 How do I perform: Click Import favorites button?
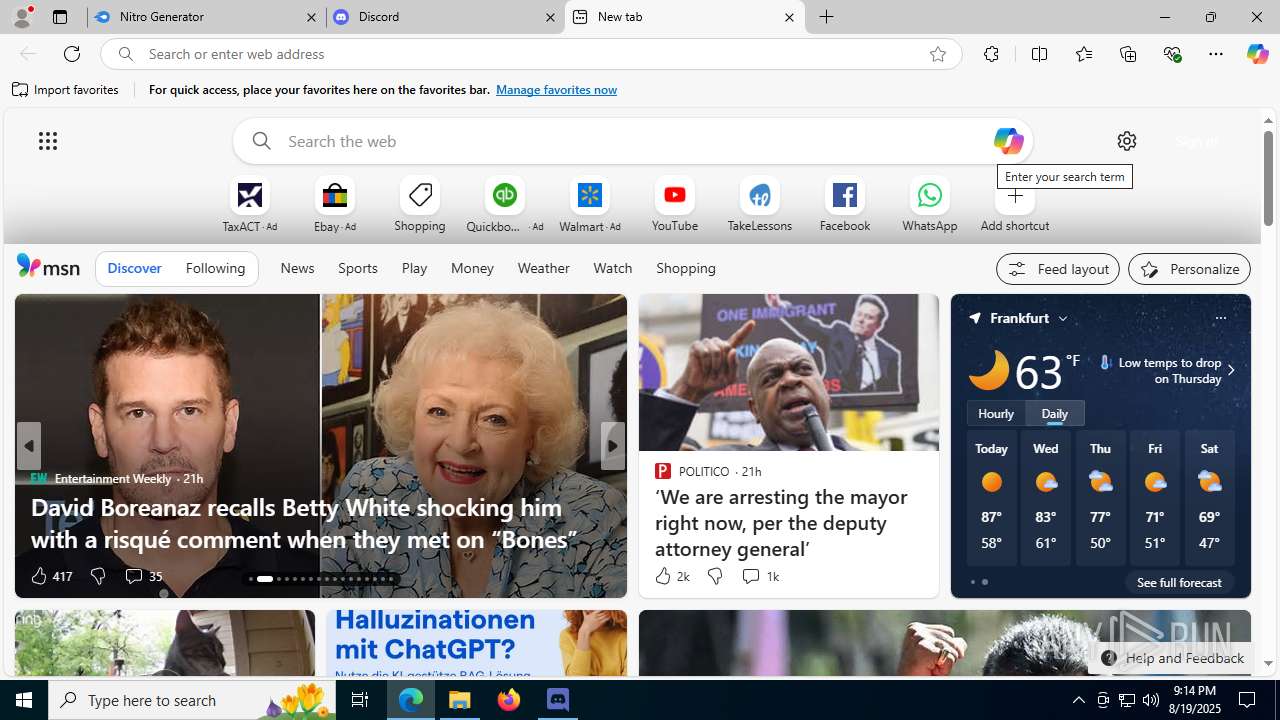(66, 90)
